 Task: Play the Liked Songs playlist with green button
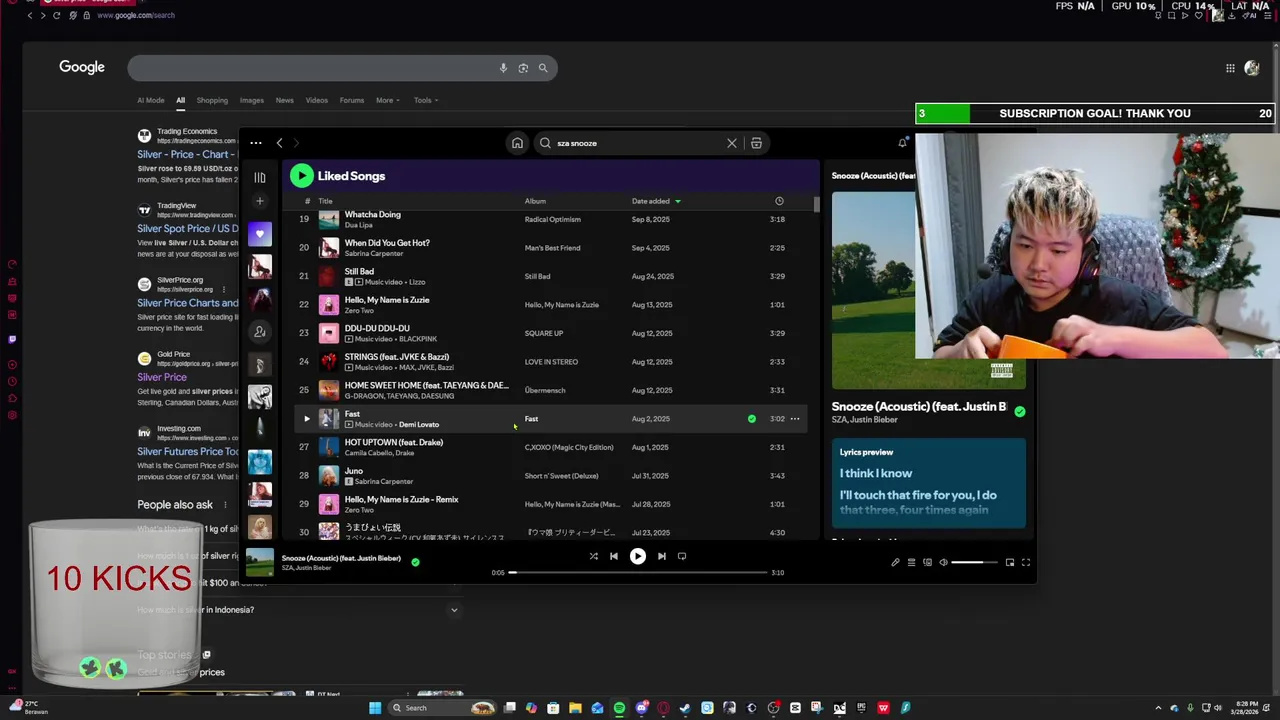(301, 176)
